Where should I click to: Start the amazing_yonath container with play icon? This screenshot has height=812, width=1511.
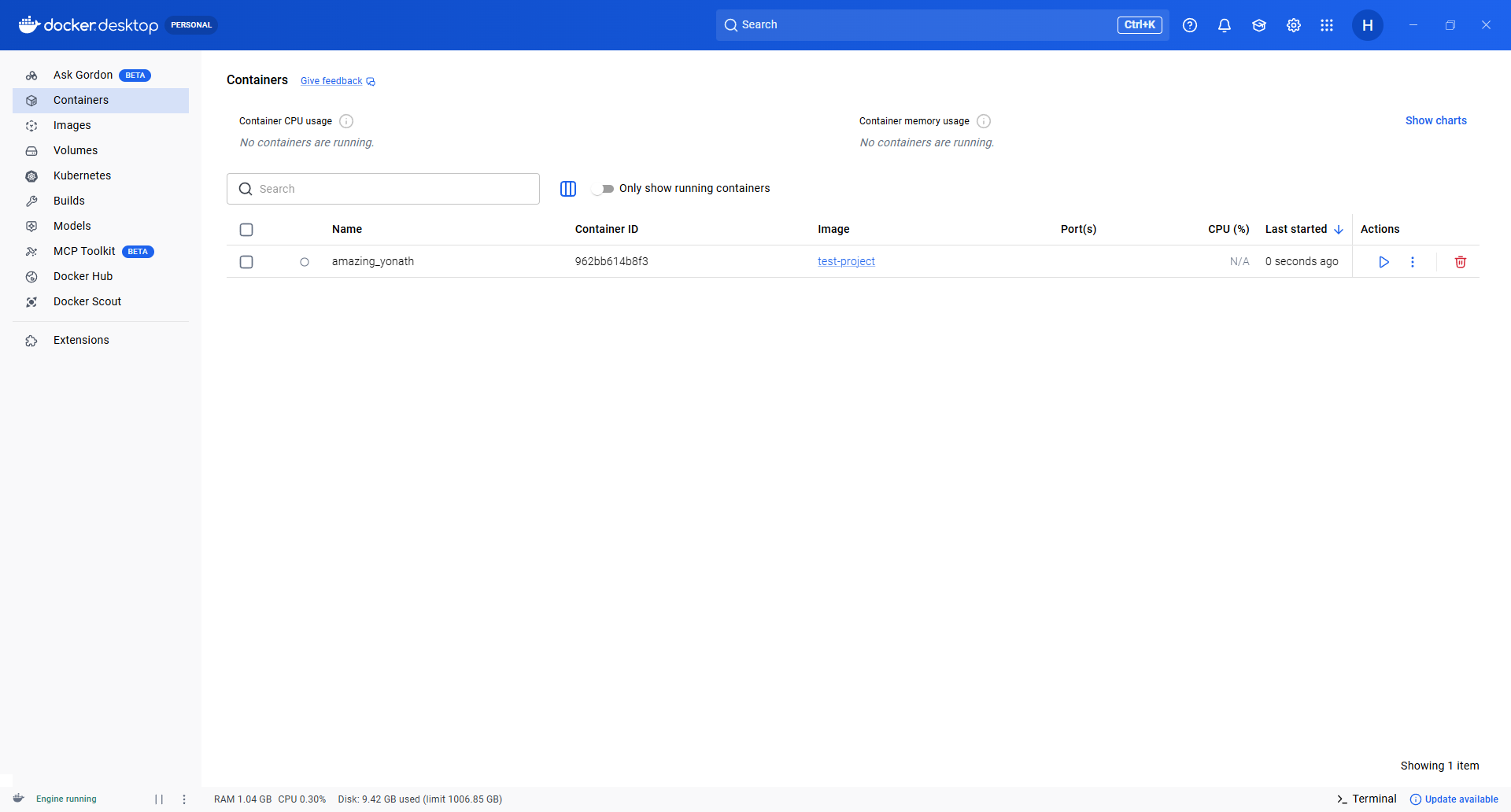click(1384, 262)
